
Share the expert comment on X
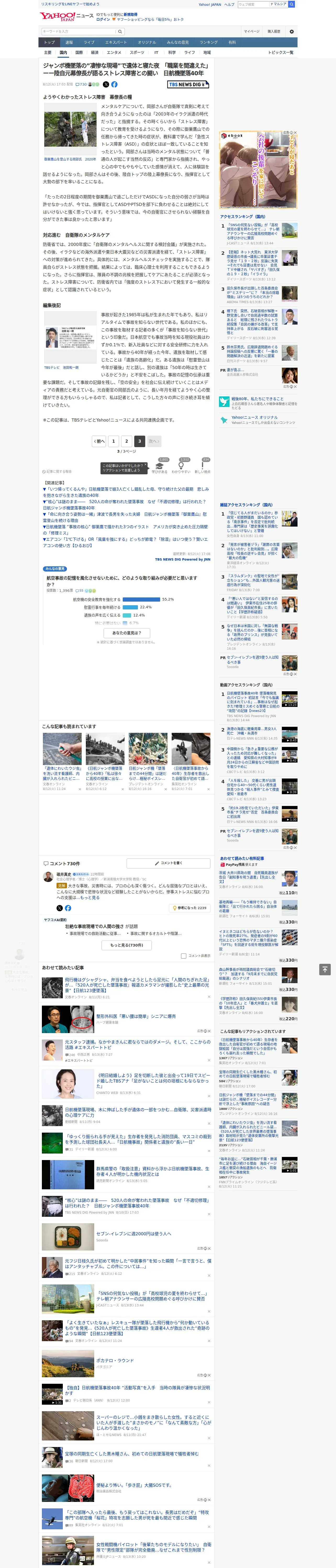[60, 908]
